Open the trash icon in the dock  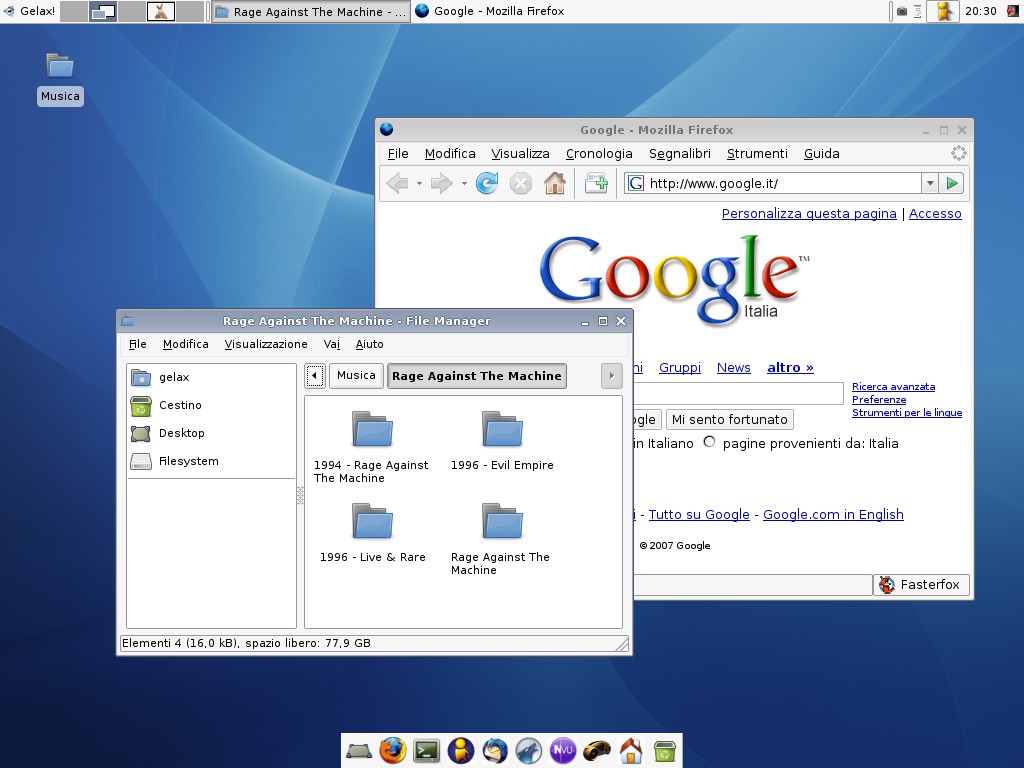(665, 751)
